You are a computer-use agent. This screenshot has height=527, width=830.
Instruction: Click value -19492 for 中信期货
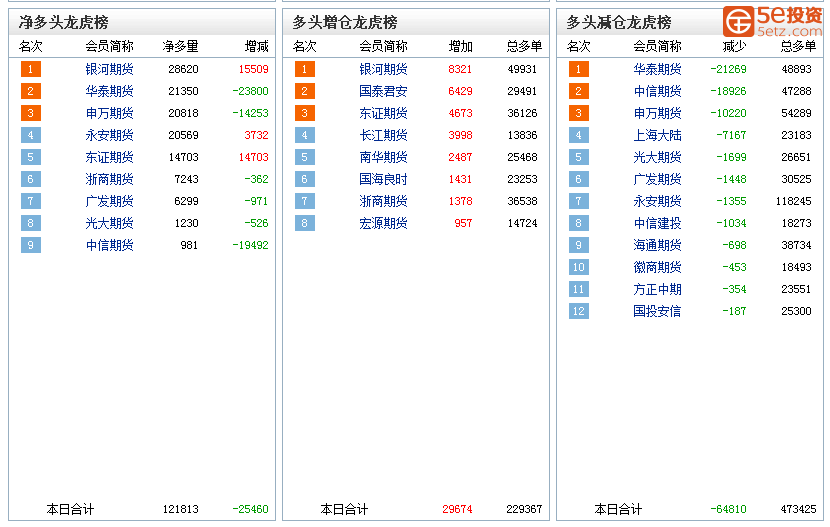coord(250,246)
